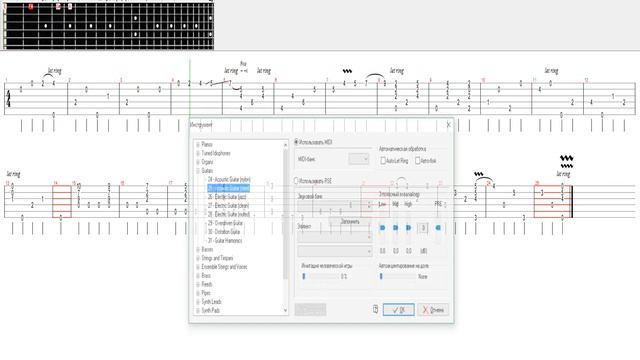
Task: Expand the Basses instrument group
Action: click(198, 249)
